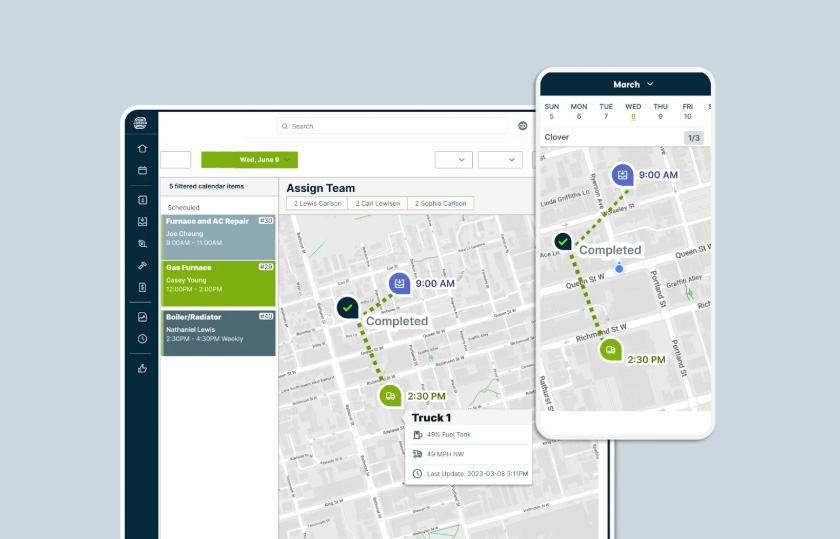The height and width of the screenshot is (539, 840).
Task: Click the green truck marker at 2:30 PM
Action: coord(389,396)
